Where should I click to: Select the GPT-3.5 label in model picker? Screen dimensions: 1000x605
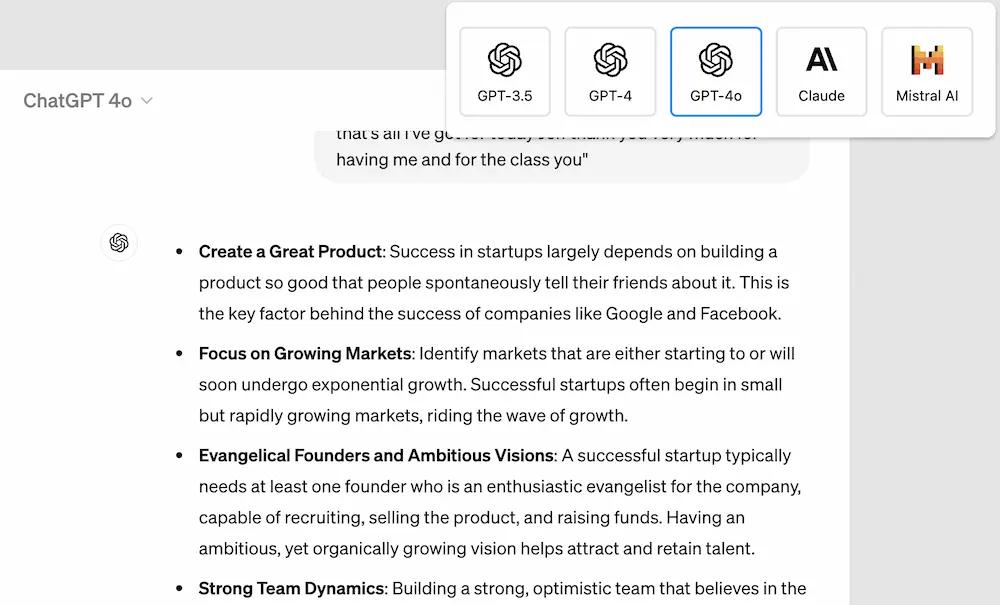pyautogui.click(x=504, y=96)
